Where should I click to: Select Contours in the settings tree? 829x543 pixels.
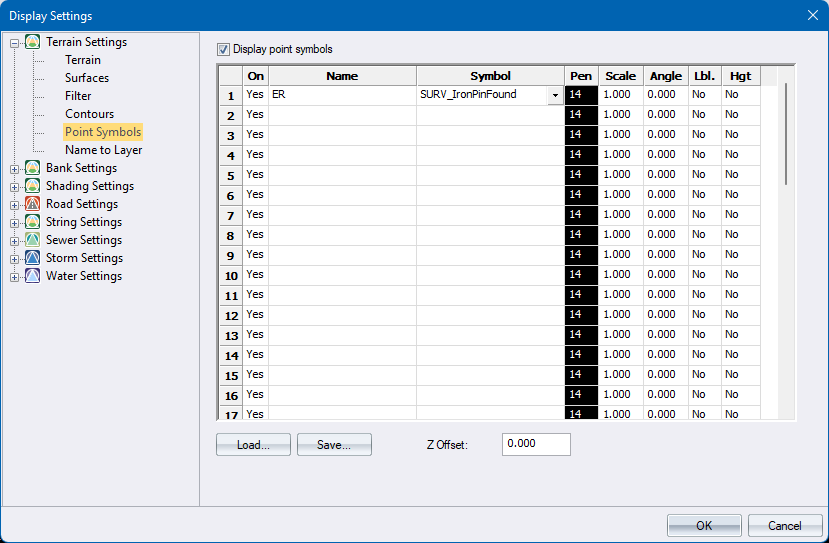(89, 114)
